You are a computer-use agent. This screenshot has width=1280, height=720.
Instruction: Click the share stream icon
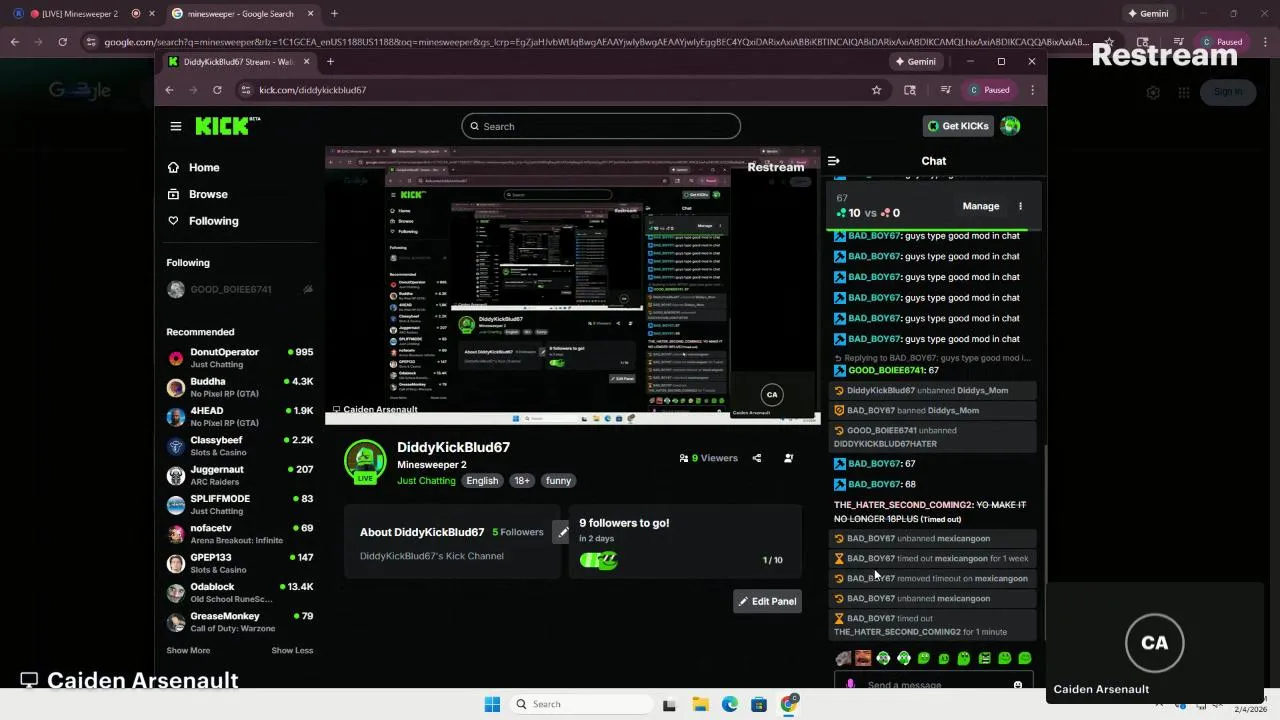click(757, 458)
